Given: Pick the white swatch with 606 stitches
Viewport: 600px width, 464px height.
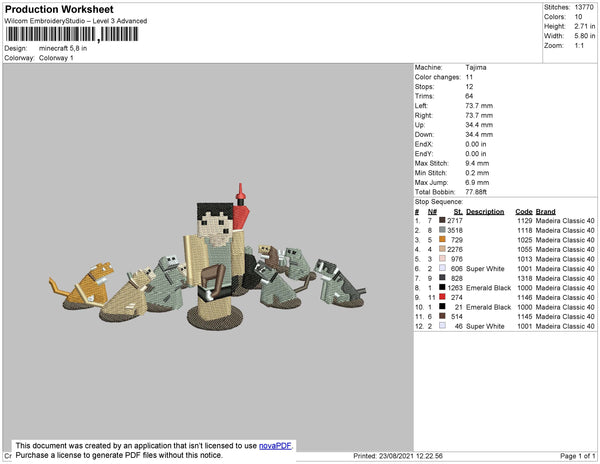Looking at the screenshot, I should click(x=442, y=268).
